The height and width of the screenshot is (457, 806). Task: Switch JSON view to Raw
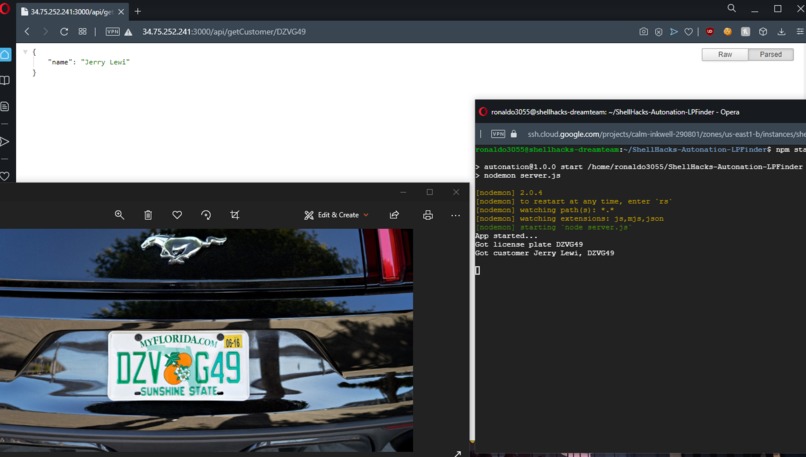coord(725,54)
